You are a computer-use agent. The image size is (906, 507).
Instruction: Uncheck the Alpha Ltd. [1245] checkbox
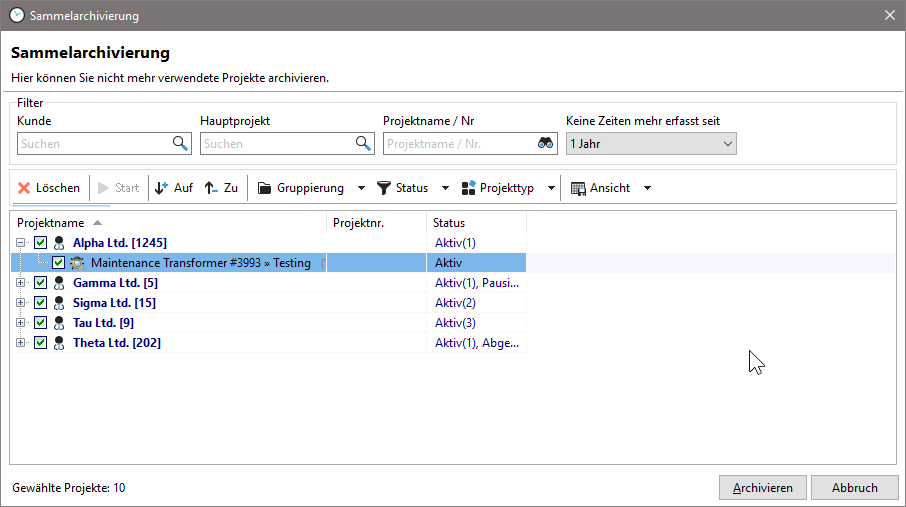41,243
